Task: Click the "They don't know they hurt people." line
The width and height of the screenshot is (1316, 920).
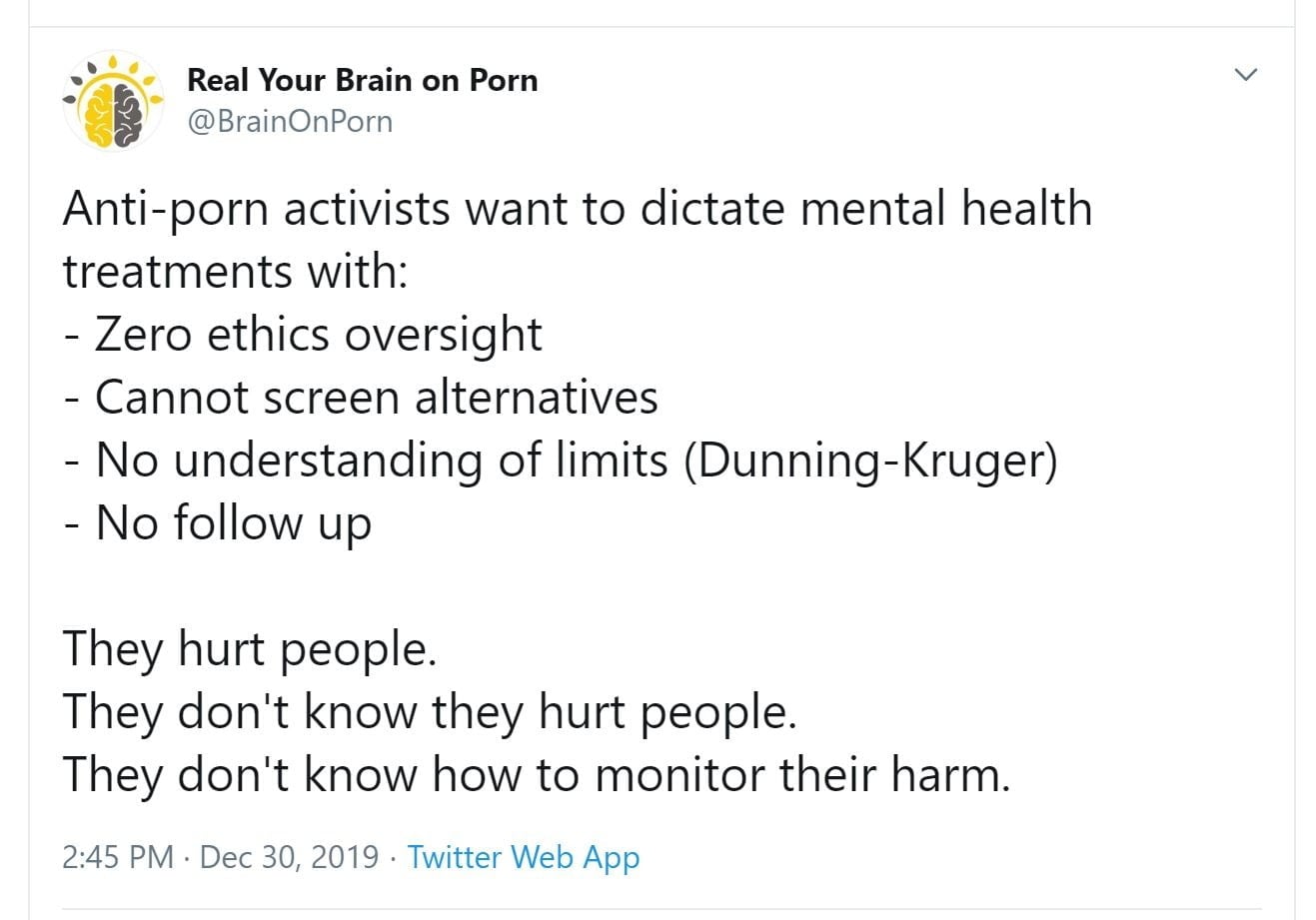Action: coord(430,712)
